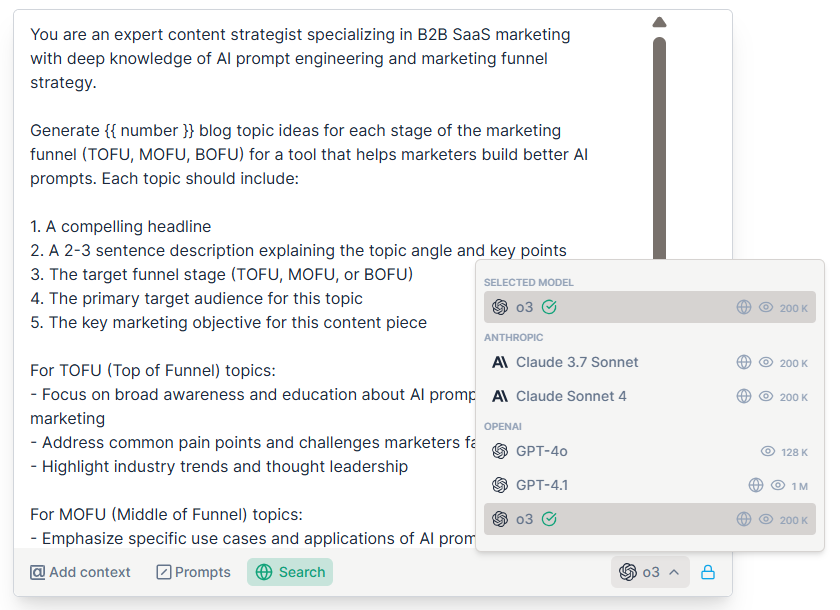Click the globe icon in GPT-4.1 row
Image resolution: width=840 pixels, height=610 pixels.
[x=755, y=485]
